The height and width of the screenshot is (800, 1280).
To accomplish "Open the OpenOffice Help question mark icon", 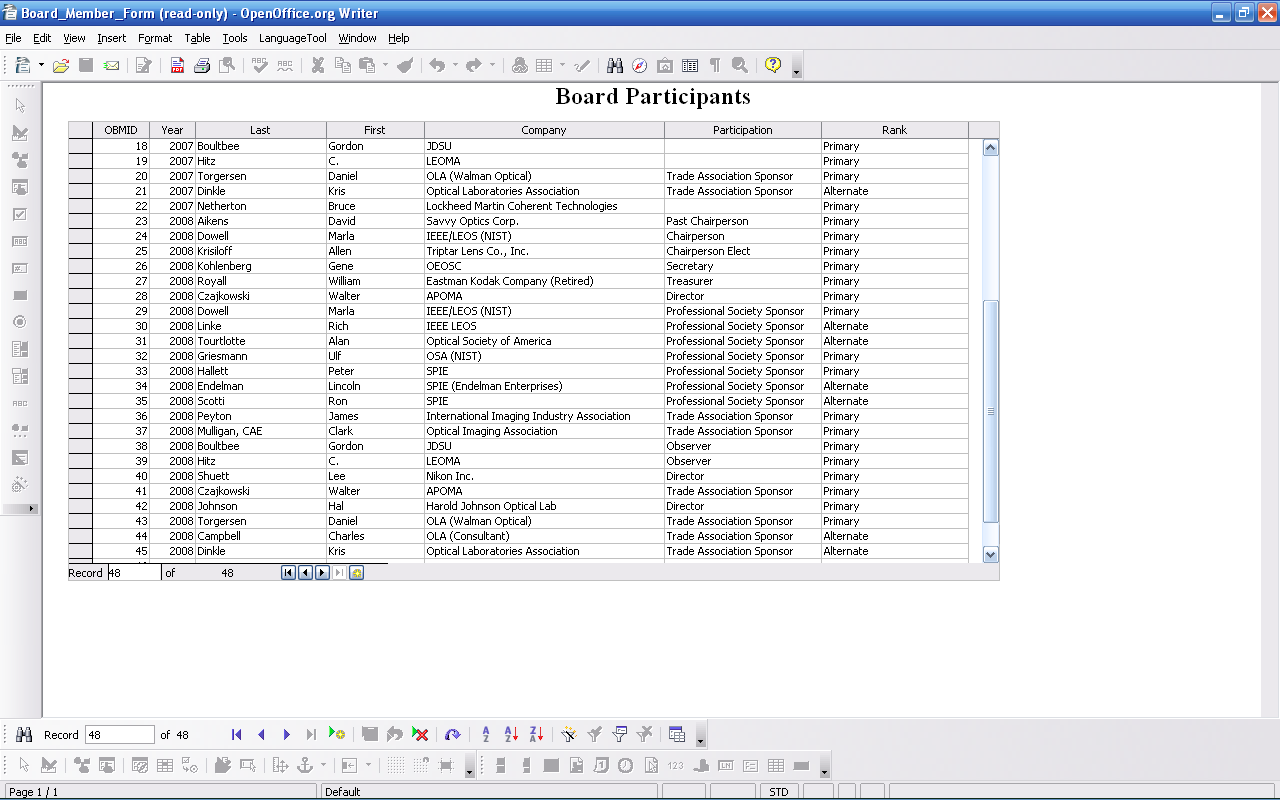I will click(x=773, y=66).
